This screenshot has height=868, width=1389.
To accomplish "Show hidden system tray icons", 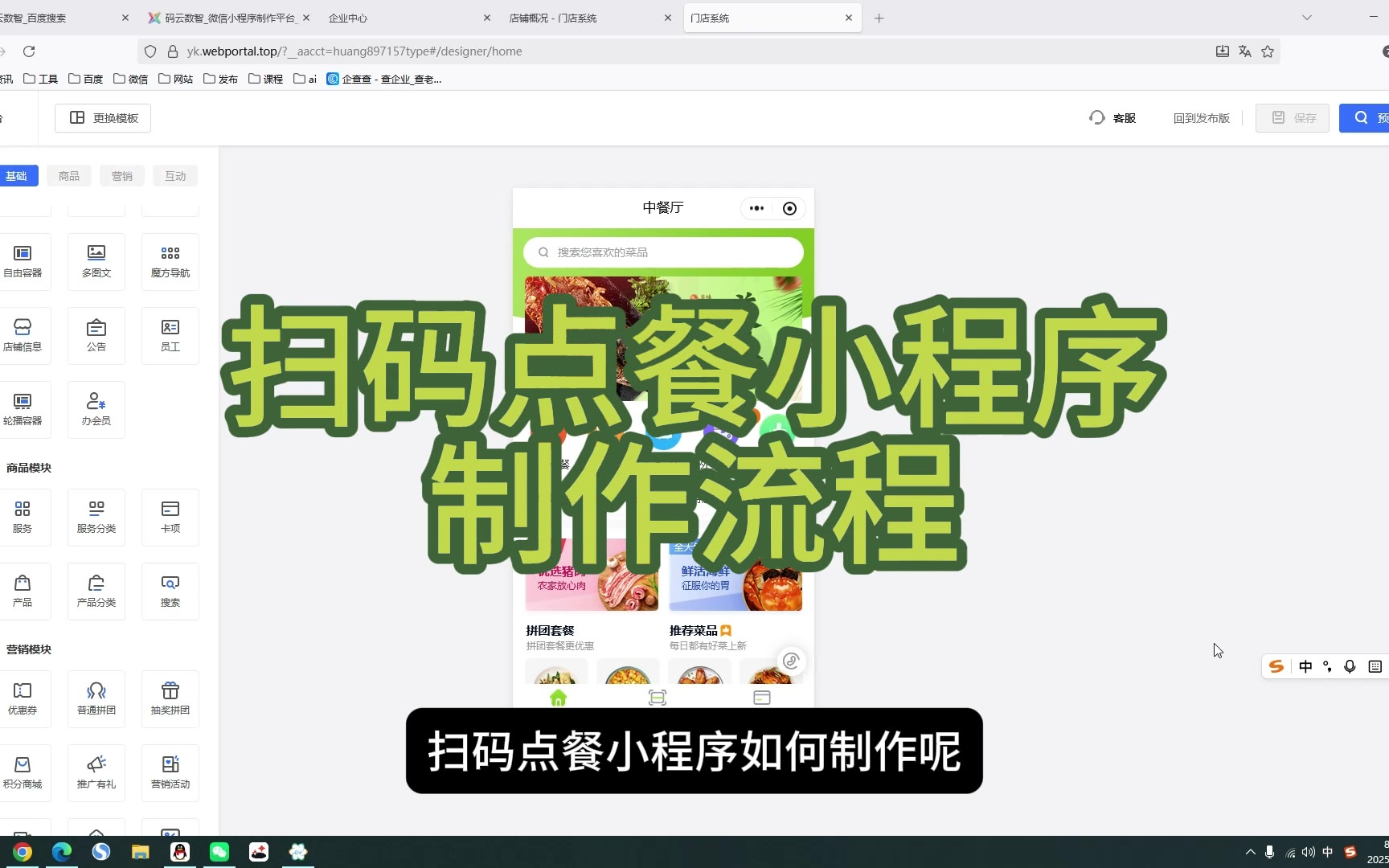I will 1250,852.
